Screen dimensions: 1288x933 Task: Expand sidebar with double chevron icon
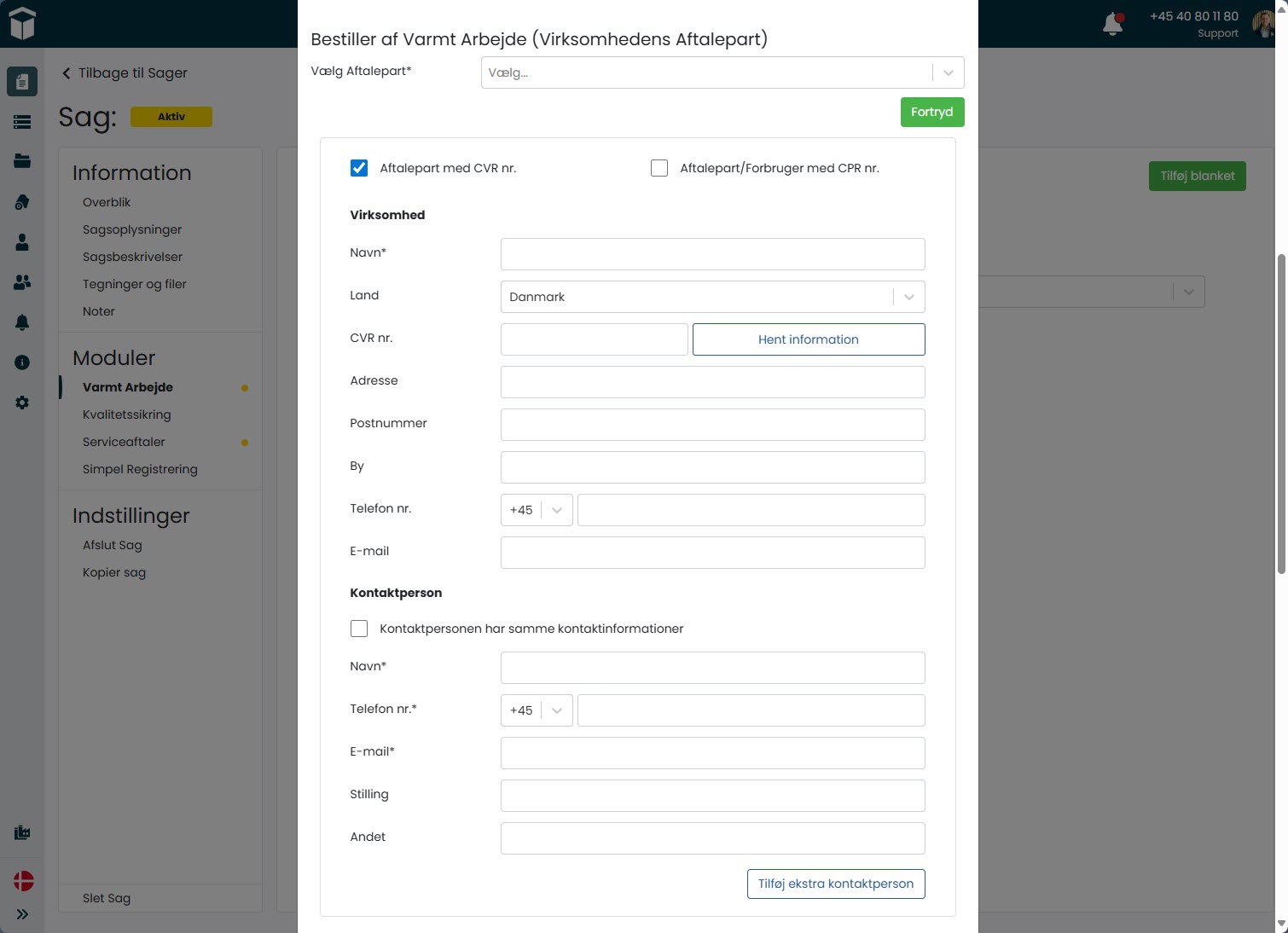(22, 914)
